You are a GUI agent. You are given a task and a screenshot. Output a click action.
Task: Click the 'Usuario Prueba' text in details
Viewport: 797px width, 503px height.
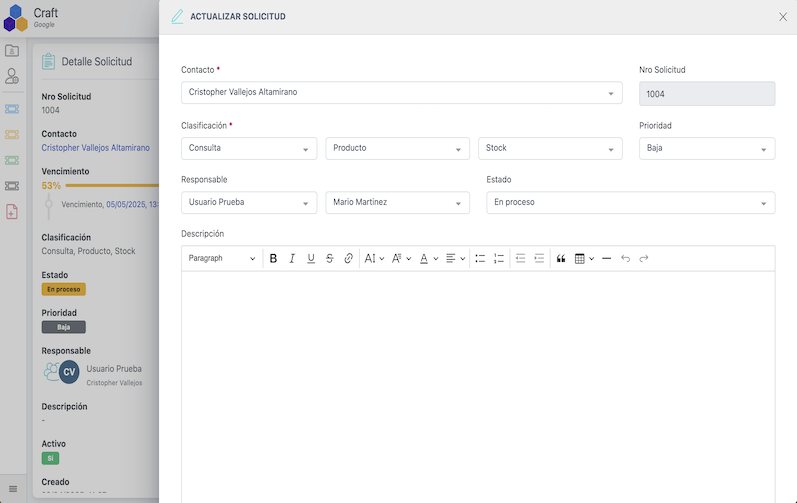pyautogui.click(x=114, y=369)
